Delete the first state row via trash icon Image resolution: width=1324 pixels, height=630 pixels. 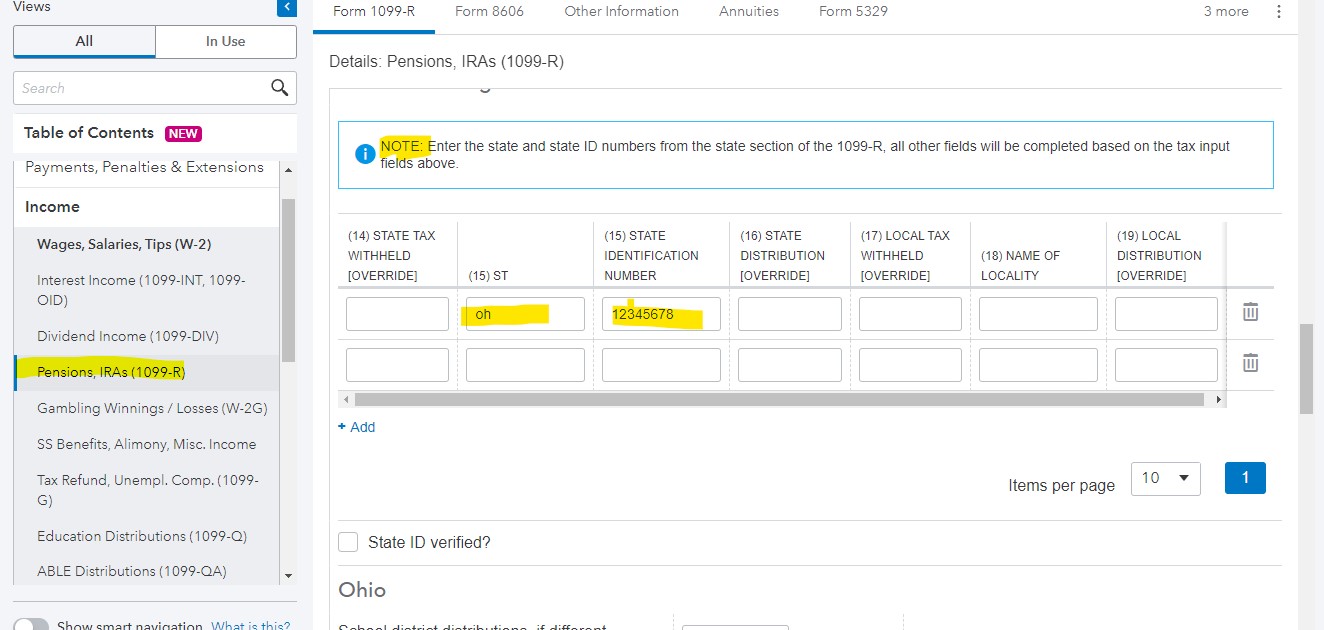tap(1249, 311)
